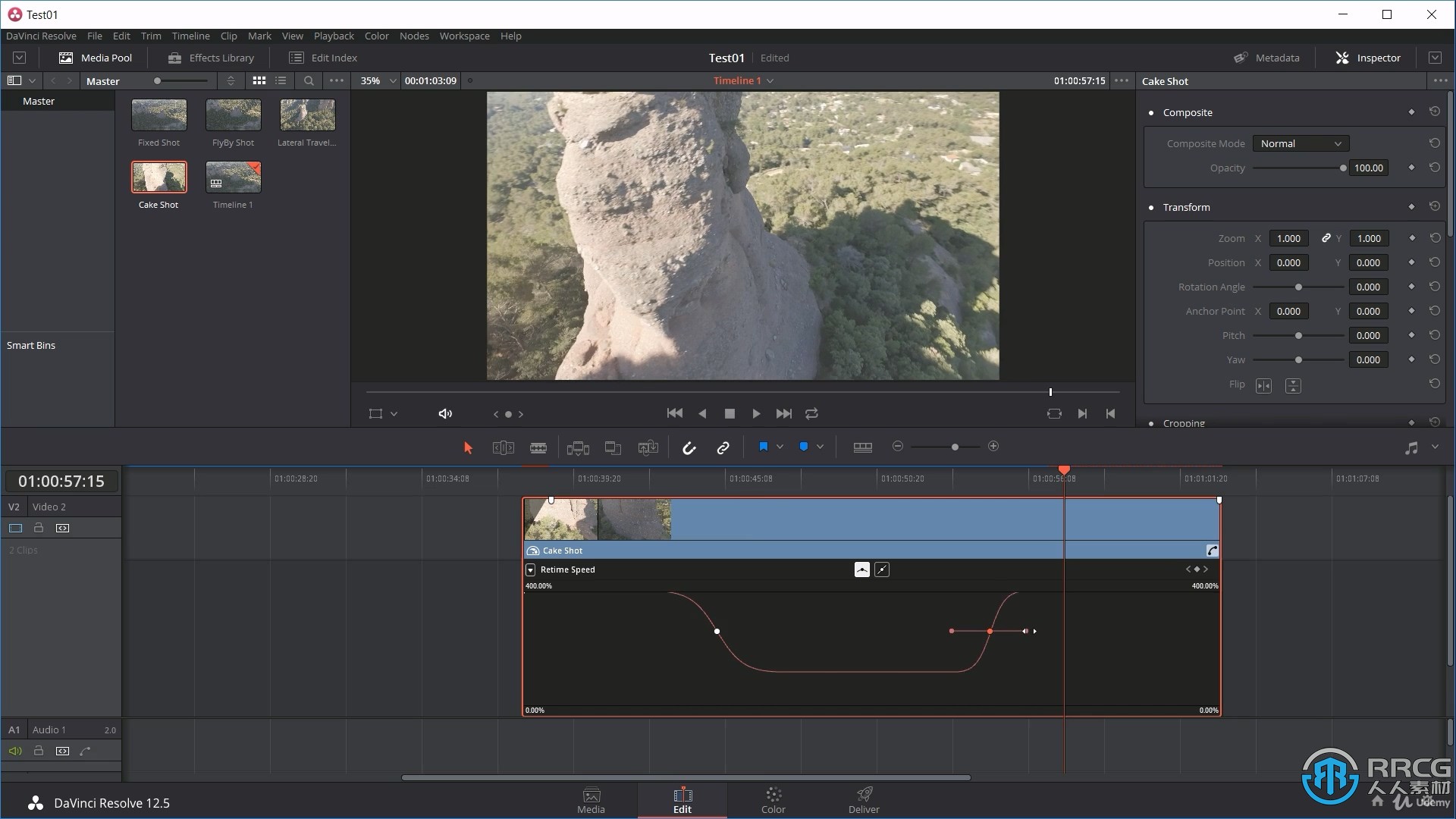Open the Playback menu
Viewport: 1456px width, 819px height.
tap(334, 36)
